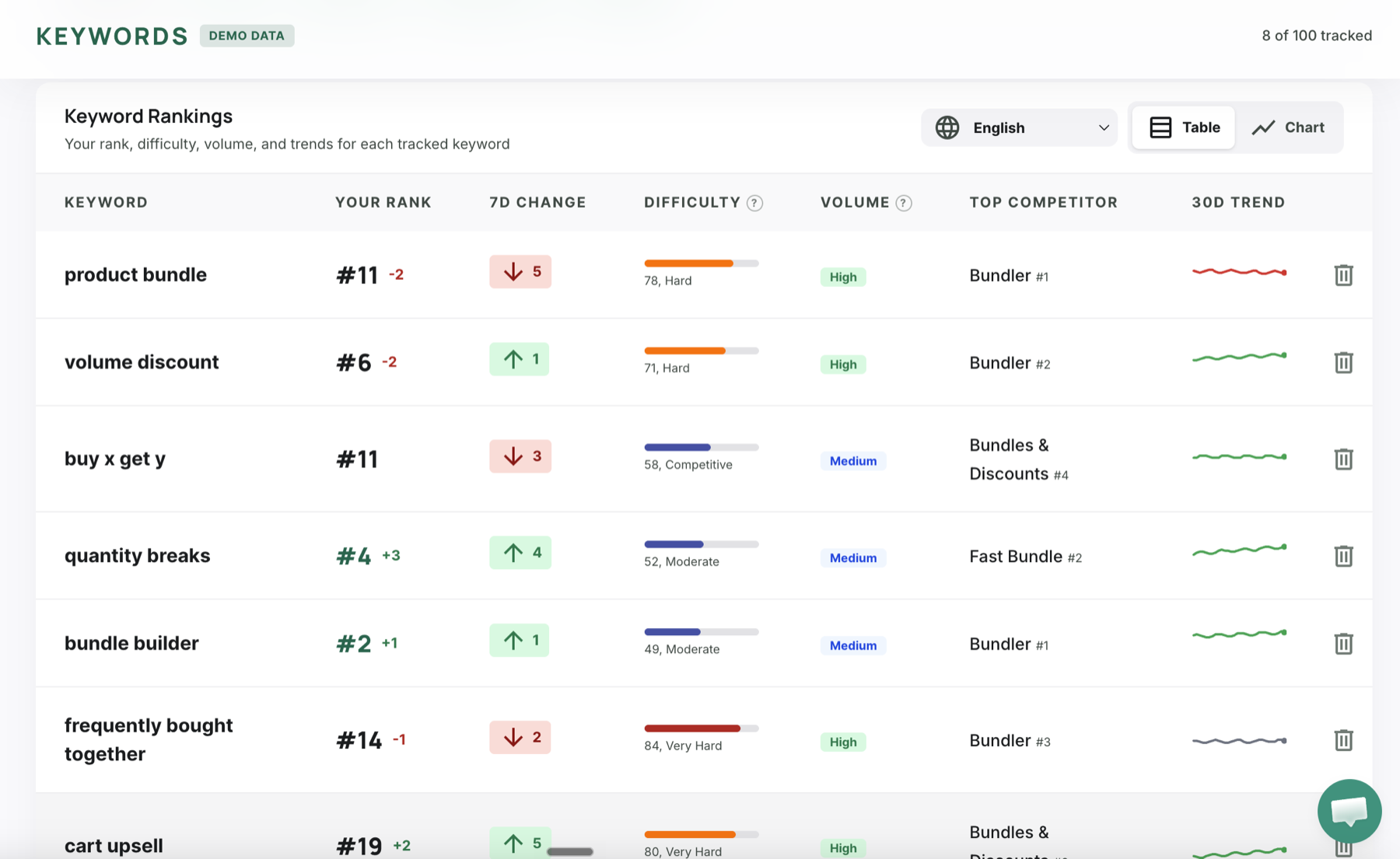Delete the volume discount keyword
Image resolution: width=1400 pixels, height=859 pixels.
[1343, 362]
